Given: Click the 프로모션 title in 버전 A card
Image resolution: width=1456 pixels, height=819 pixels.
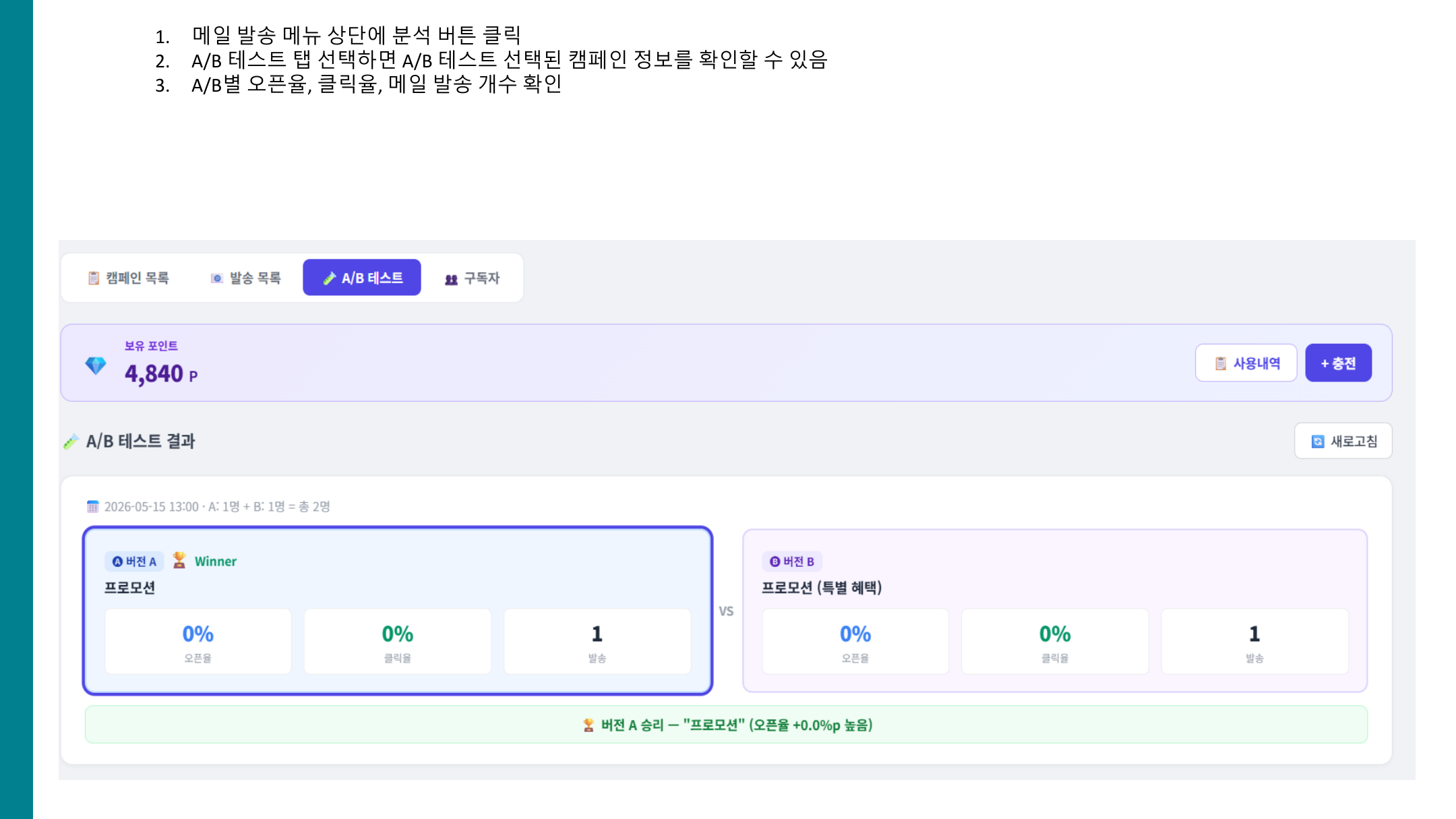Looking at the screenshot, I should coord(129,588).
